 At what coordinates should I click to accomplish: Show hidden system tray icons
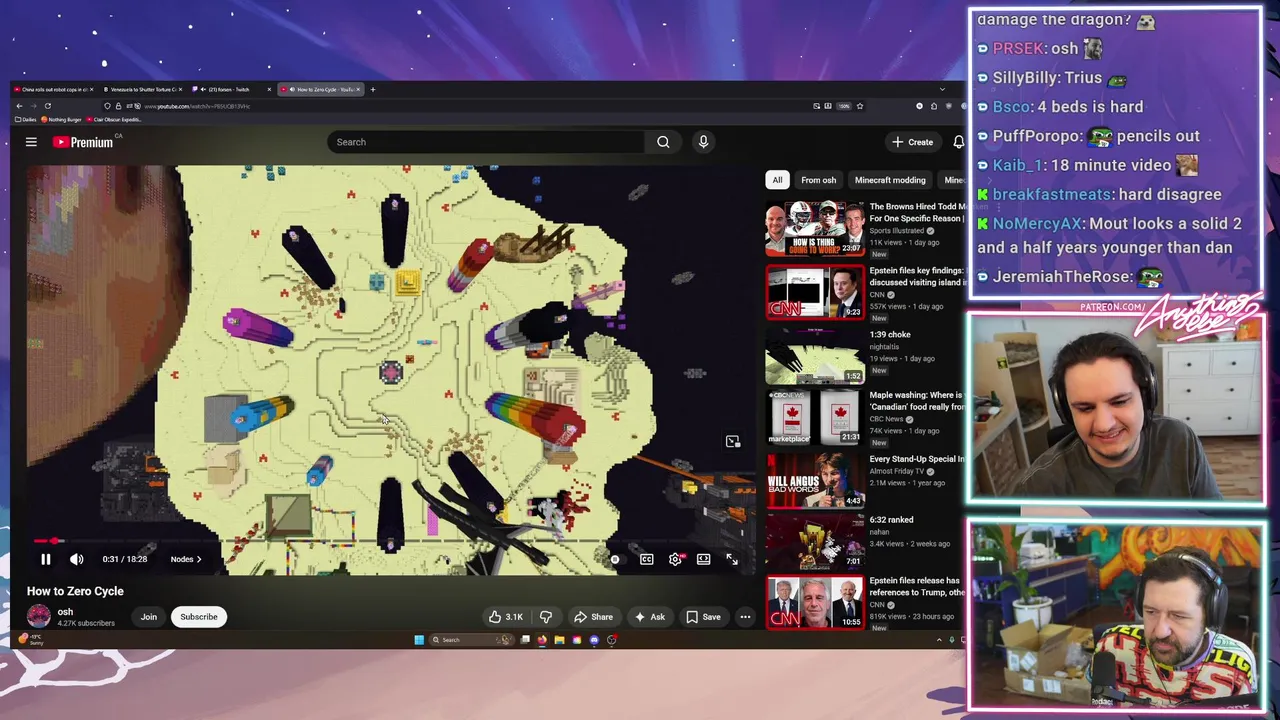click(x=939, y=640)
